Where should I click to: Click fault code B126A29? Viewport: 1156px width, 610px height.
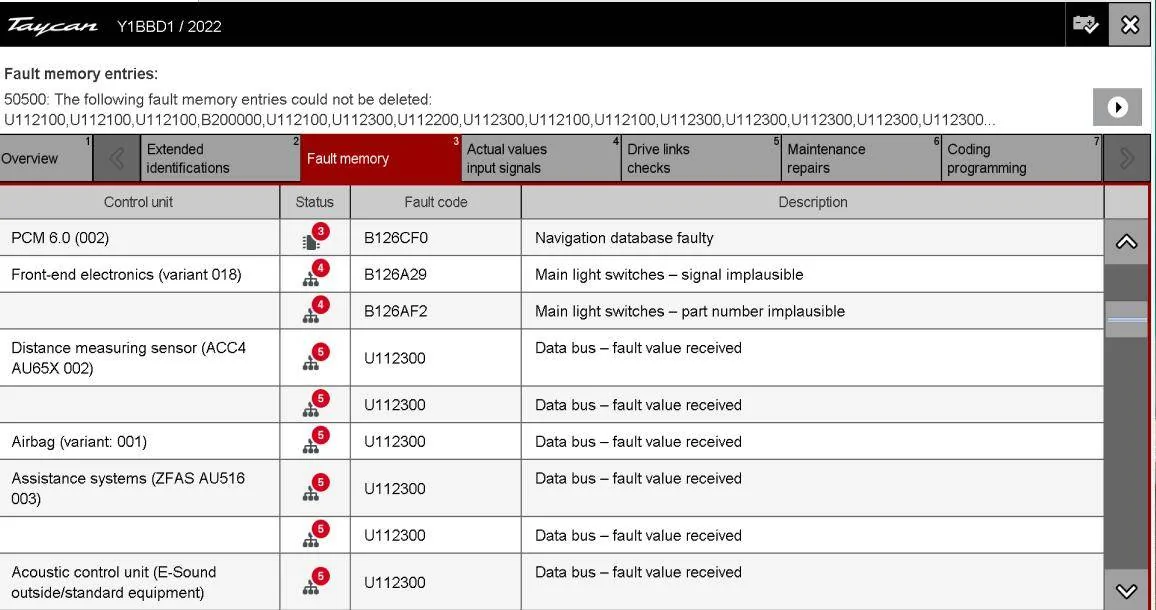click(x=395, y=274)
